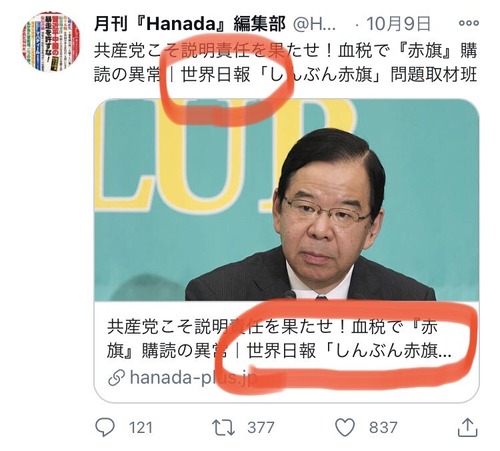
Task: Click the link chain icon beside hanada-plus.jp
Action: (x=117, y=378)
